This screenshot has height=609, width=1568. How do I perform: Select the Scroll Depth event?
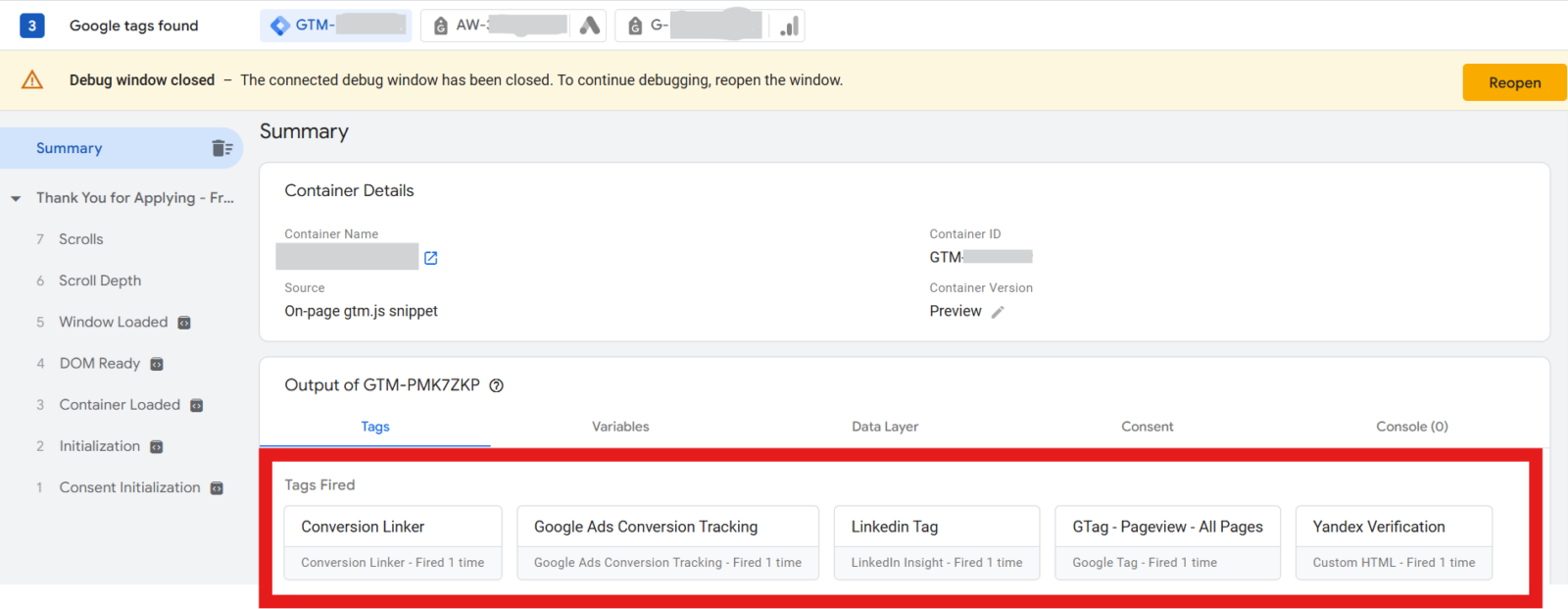tap(100, 280)
